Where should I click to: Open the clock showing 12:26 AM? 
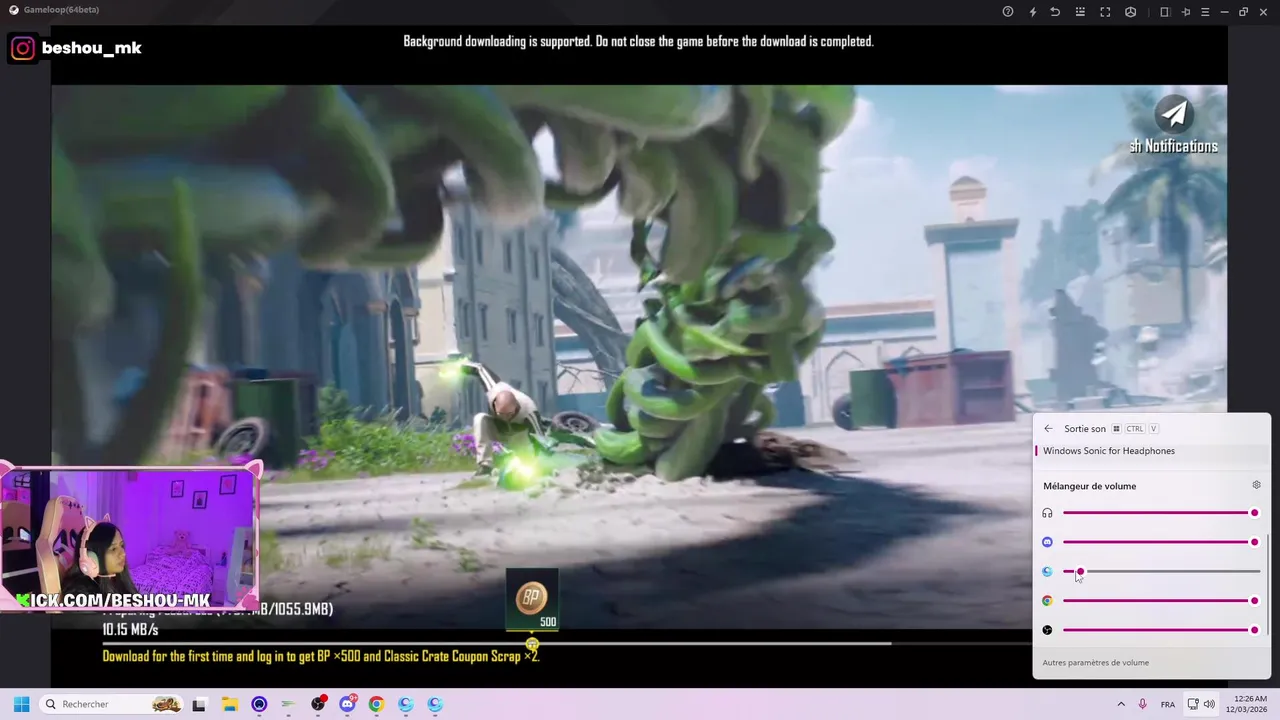click(x=1249, y=704)
